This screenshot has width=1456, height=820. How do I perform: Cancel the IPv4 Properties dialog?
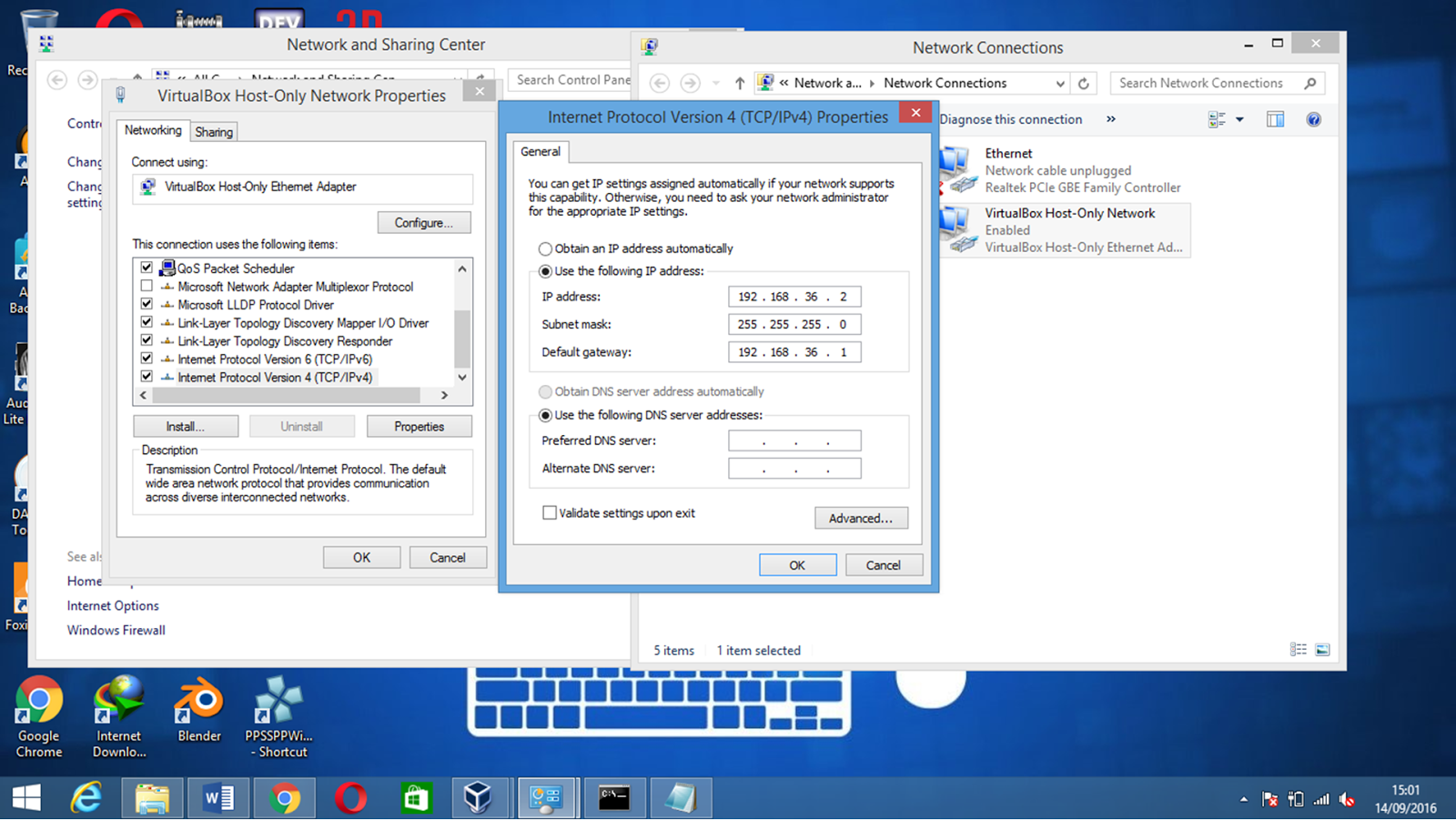point(884,565)
